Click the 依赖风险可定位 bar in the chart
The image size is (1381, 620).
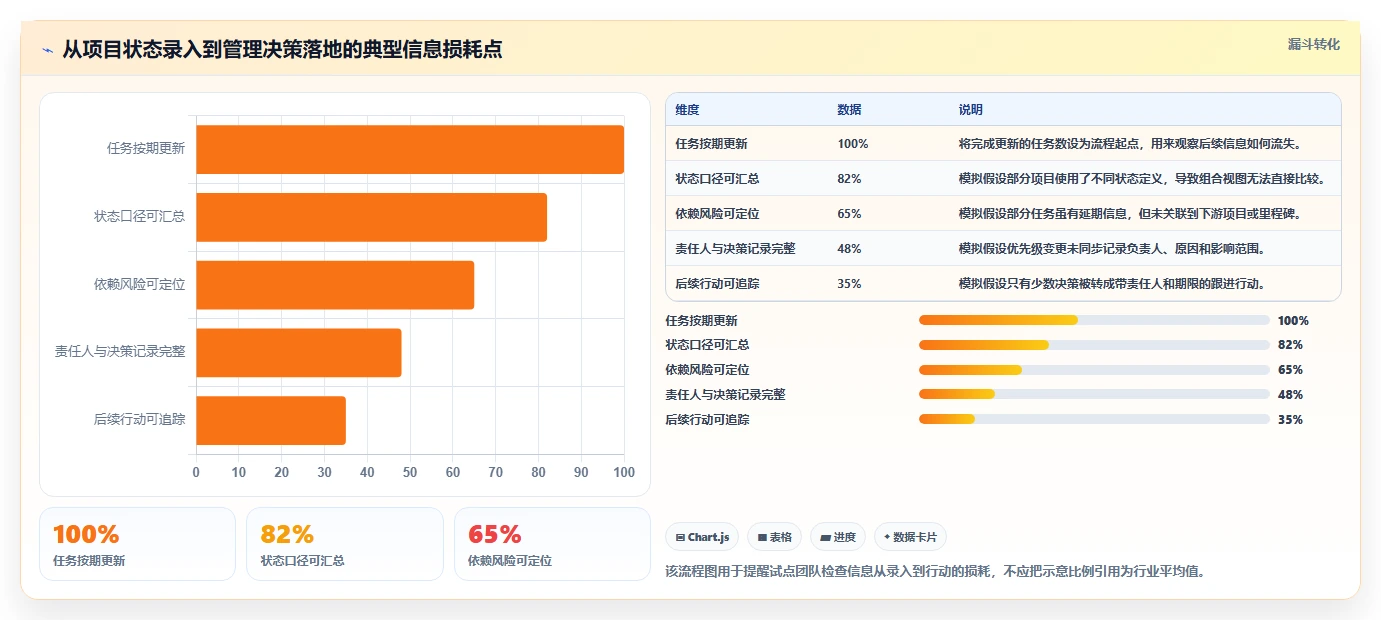[335, 285]
